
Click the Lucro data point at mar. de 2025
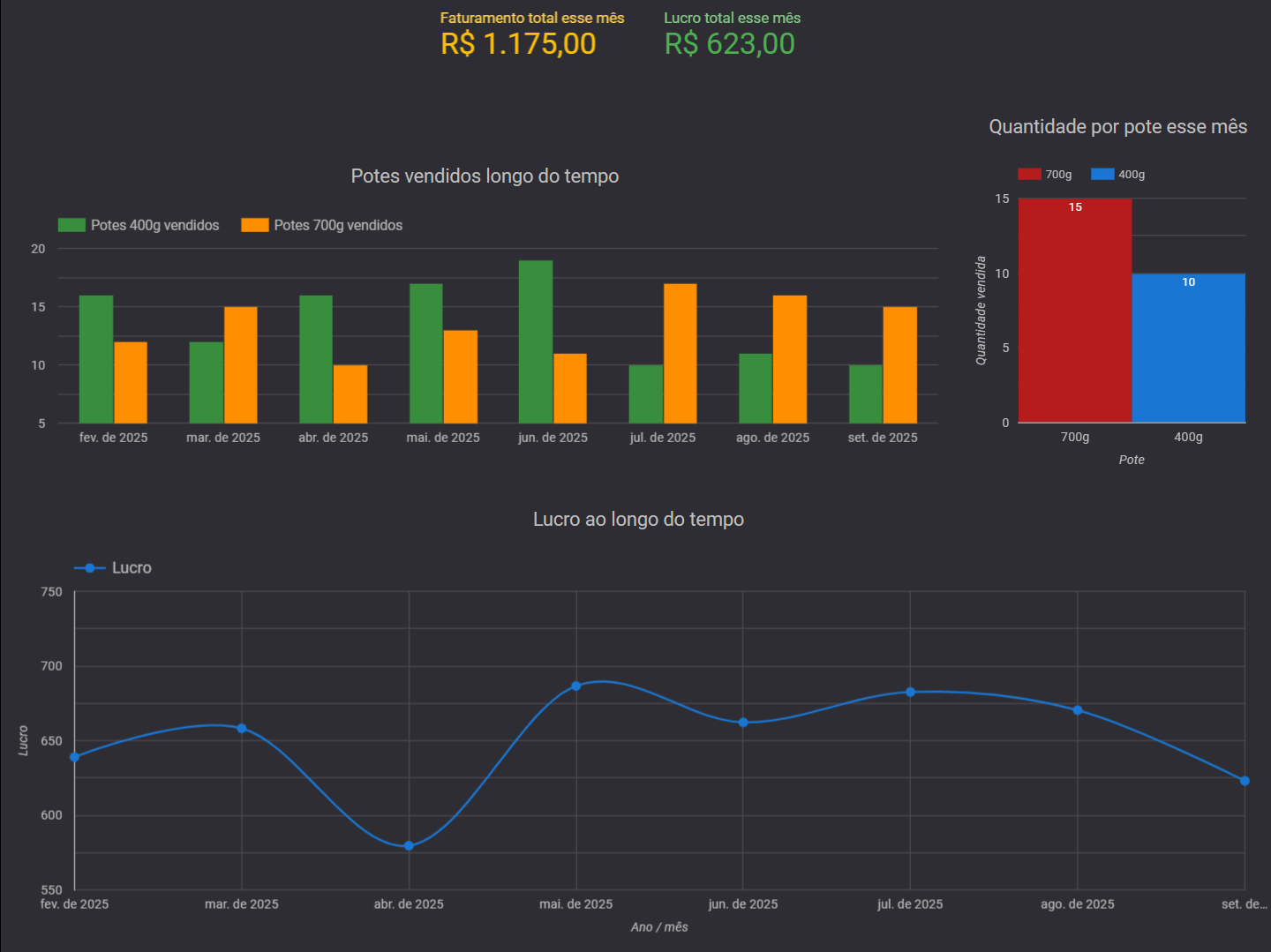pos(242,729)
